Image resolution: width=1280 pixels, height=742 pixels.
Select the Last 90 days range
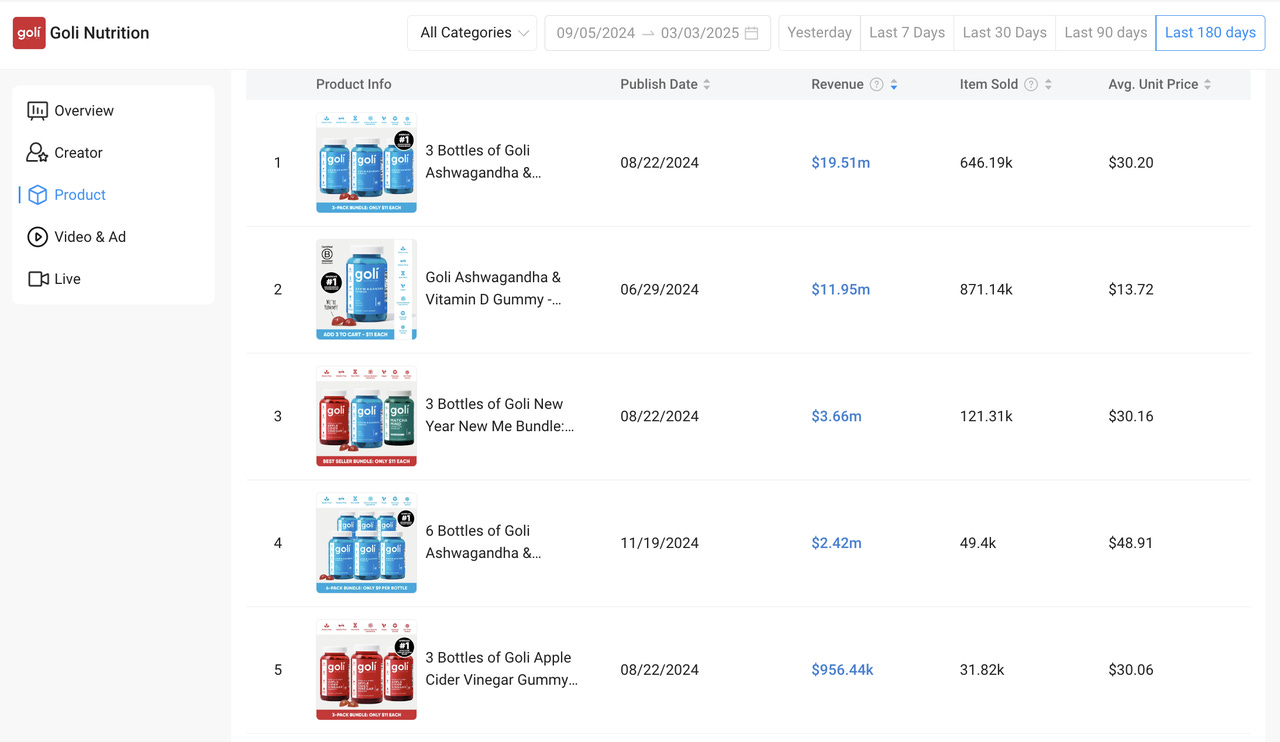tap(1105, 33)
